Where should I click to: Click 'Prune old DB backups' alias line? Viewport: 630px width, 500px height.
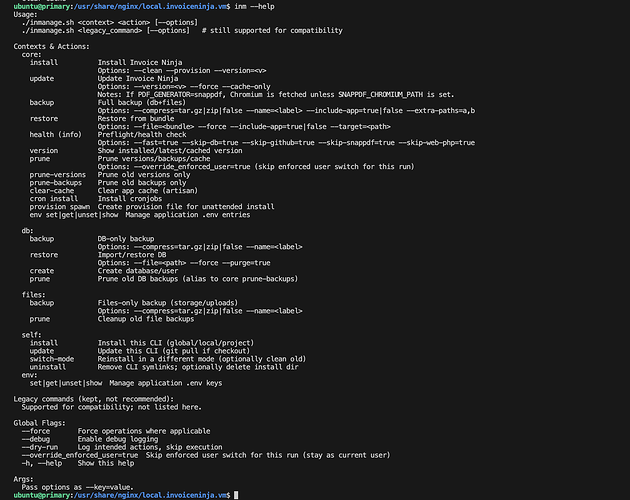click(x=198, y=279)
